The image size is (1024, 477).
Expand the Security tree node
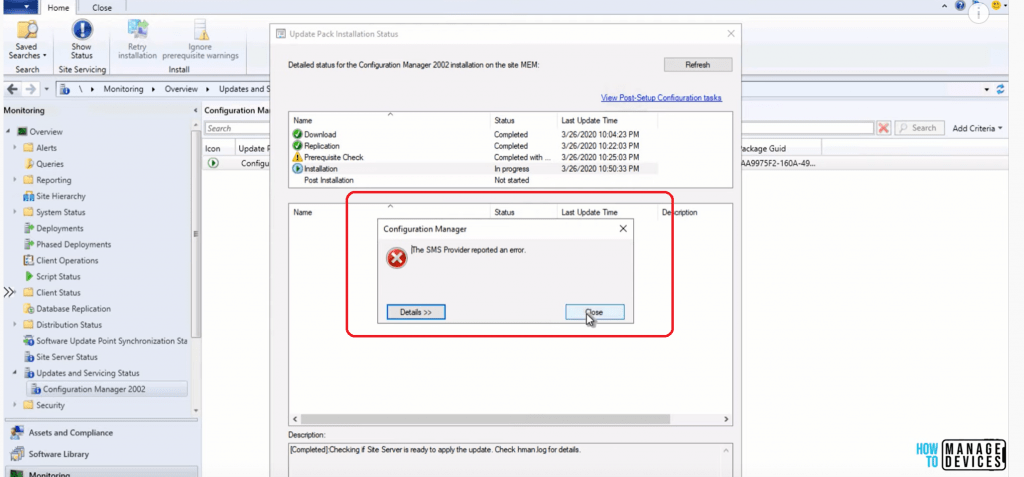tap(14, 405)
